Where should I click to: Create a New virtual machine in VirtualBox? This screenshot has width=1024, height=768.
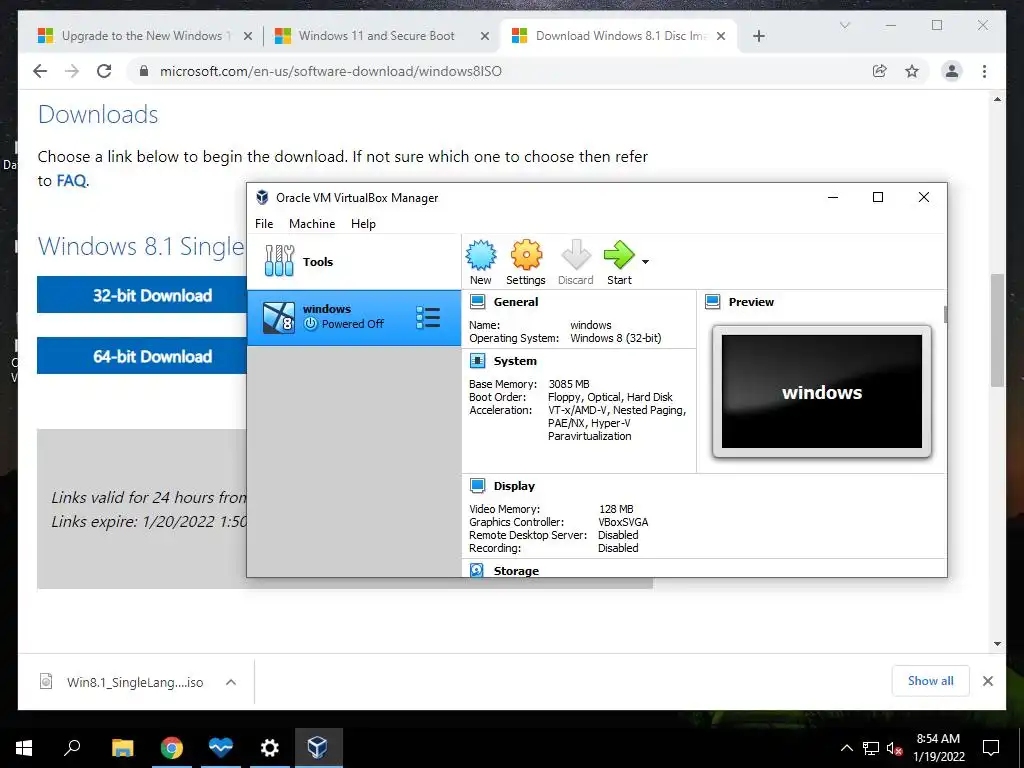tap(481, 263)
